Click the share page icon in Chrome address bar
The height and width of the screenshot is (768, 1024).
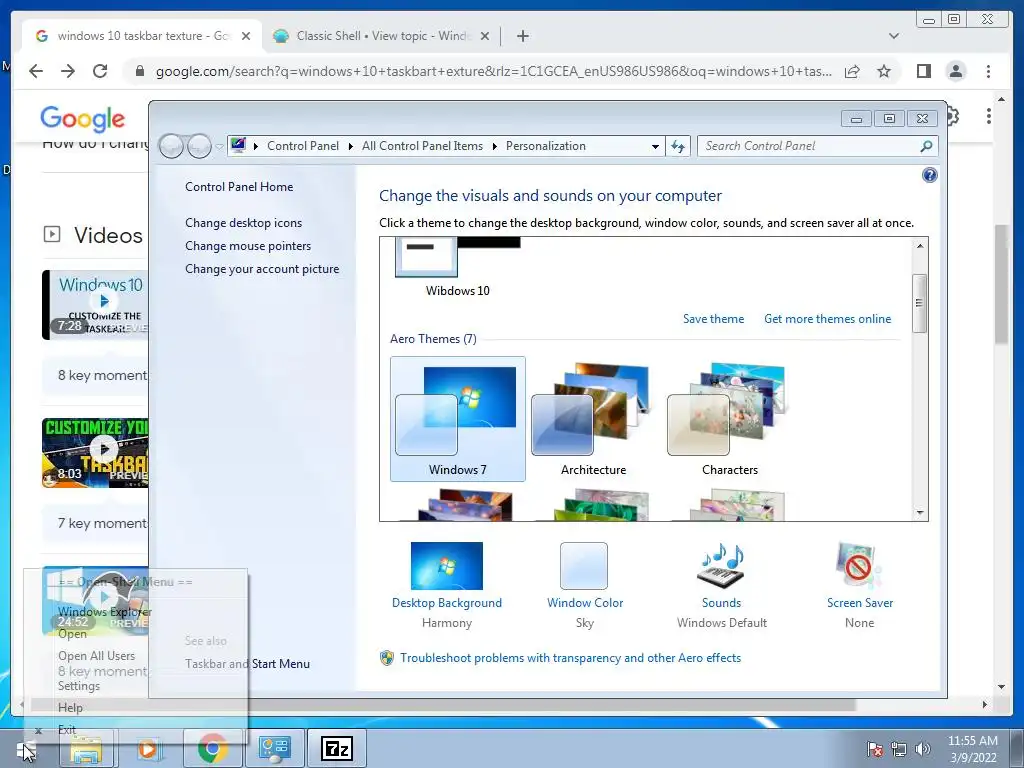coord(852,71)
